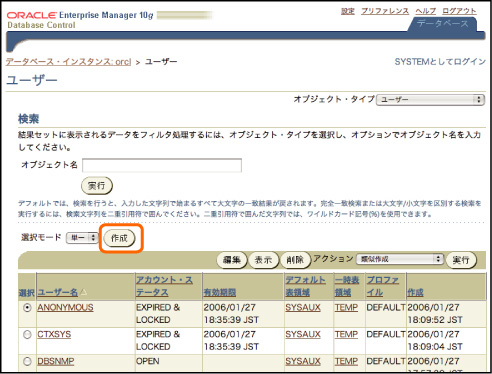This screenshot has height=374, width=492.
Task: Click the ascending sort triangle beside ユーザー名
Action: tap(83, 292)
